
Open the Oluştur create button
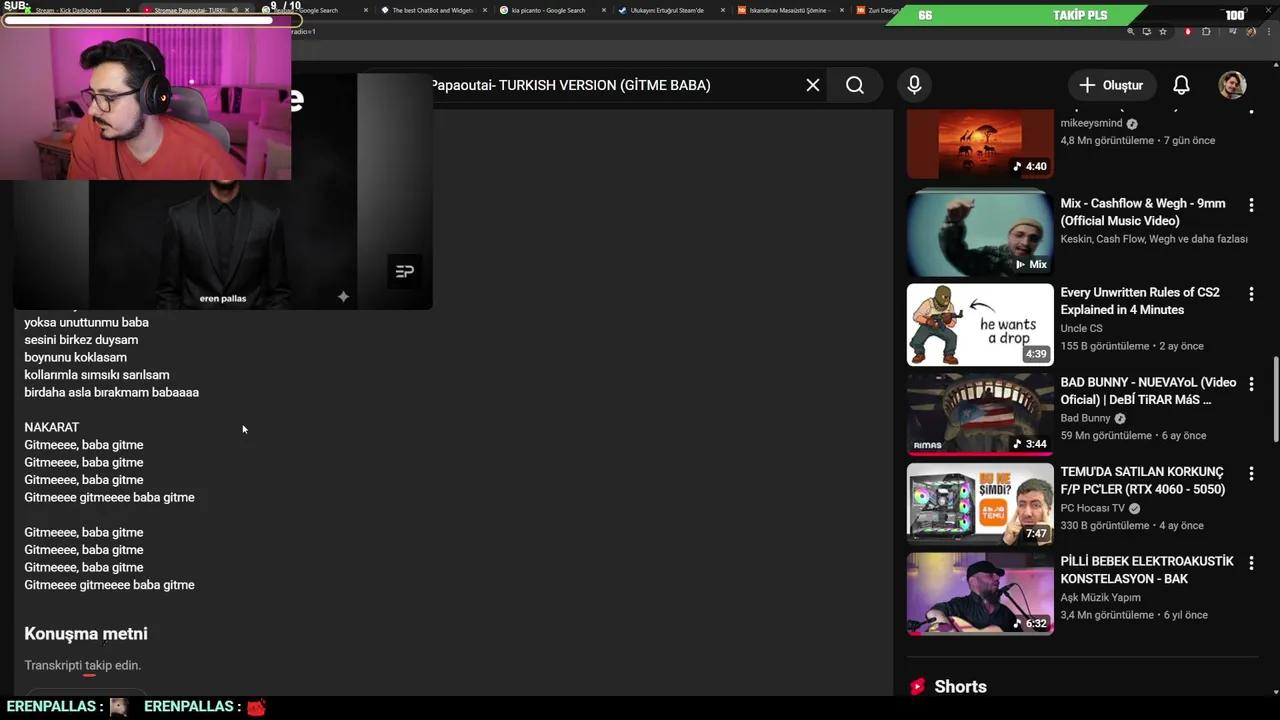(x=1112, y=85)
